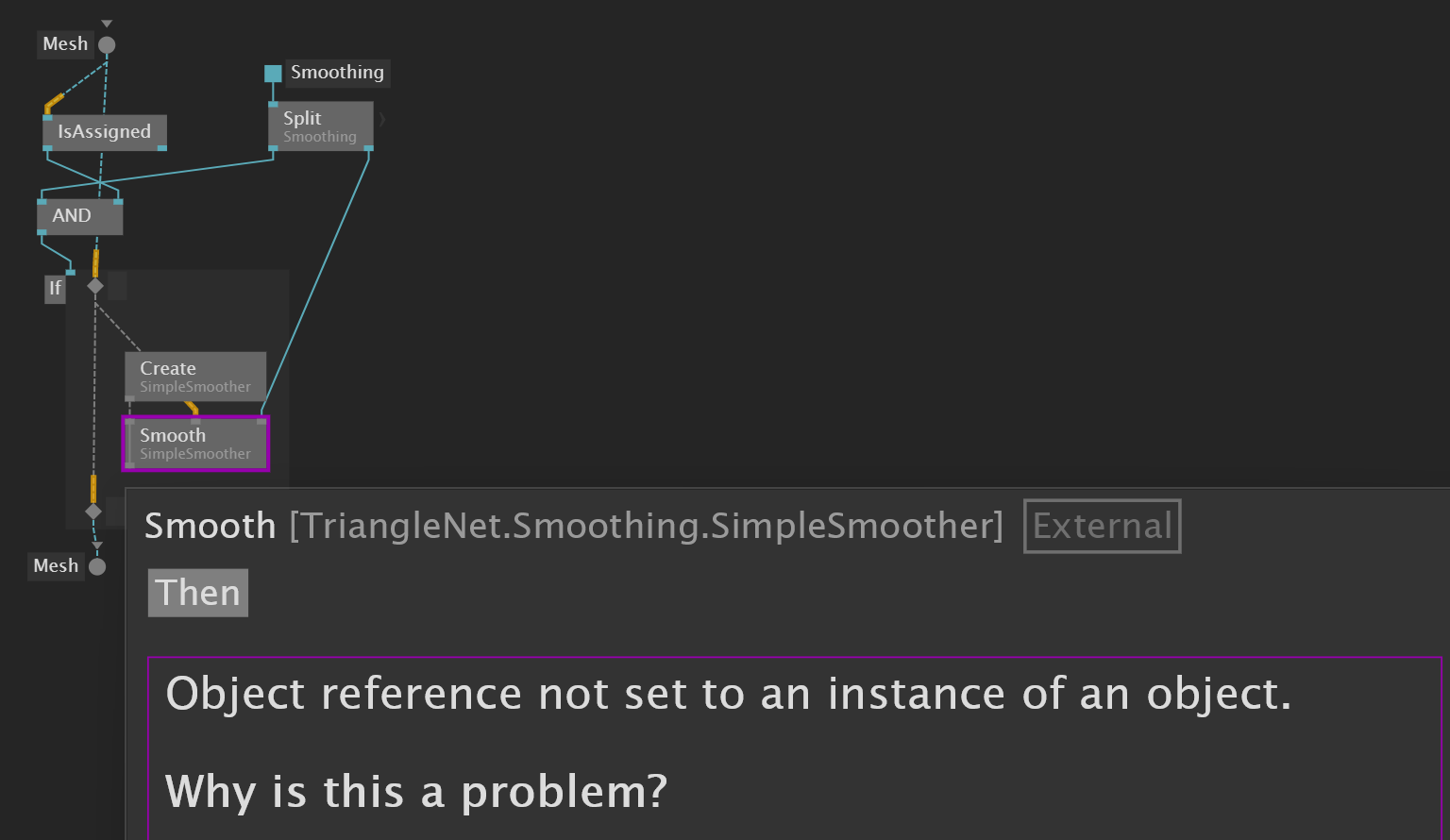The width and height of the screenshot is (1450, 840).
Task: Click the Then label in tooltip
Action: pyautogui.click(x=198, y=593)
